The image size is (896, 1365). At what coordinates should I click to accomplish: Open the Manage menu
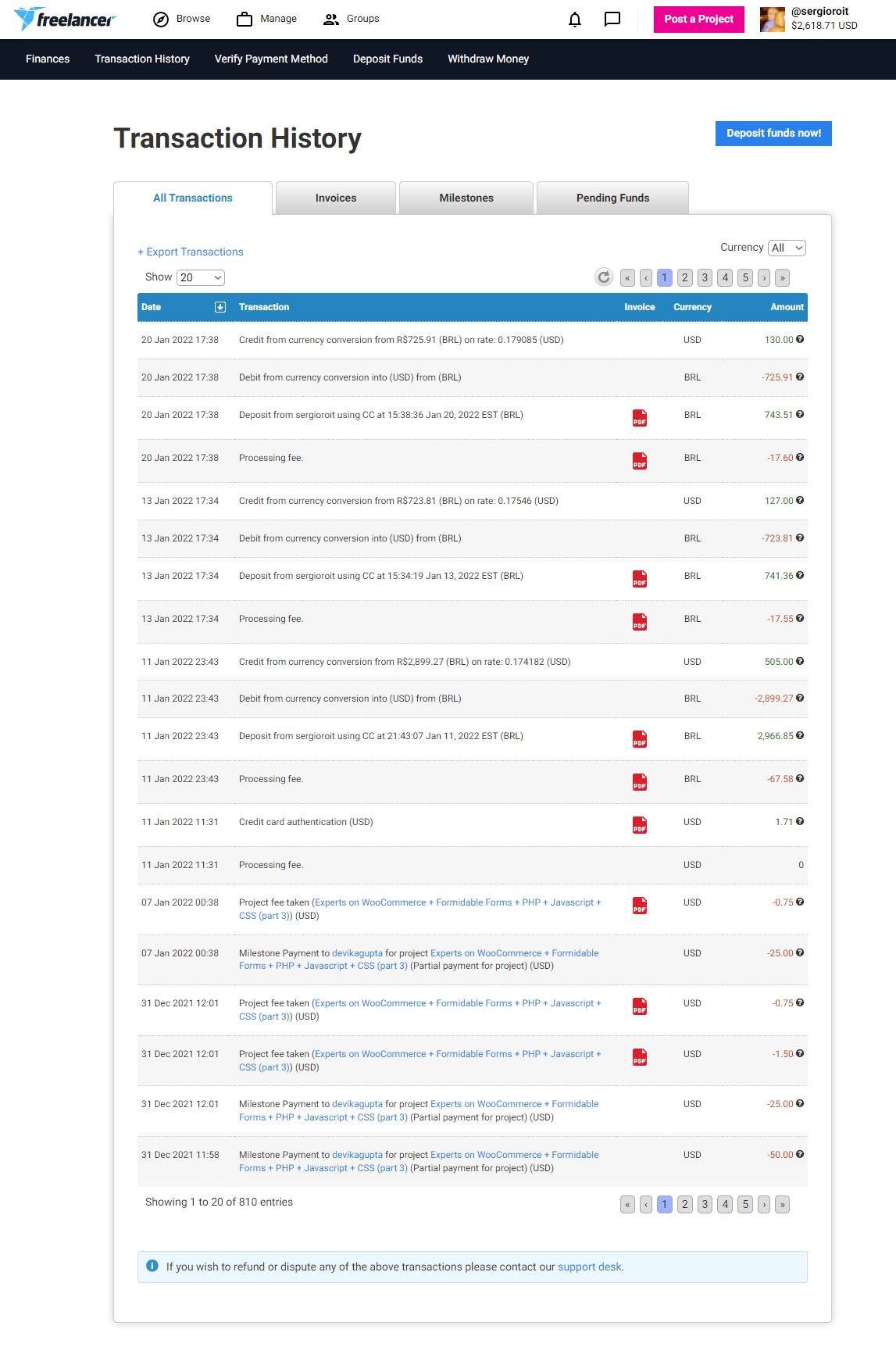(x=267, y=19)
